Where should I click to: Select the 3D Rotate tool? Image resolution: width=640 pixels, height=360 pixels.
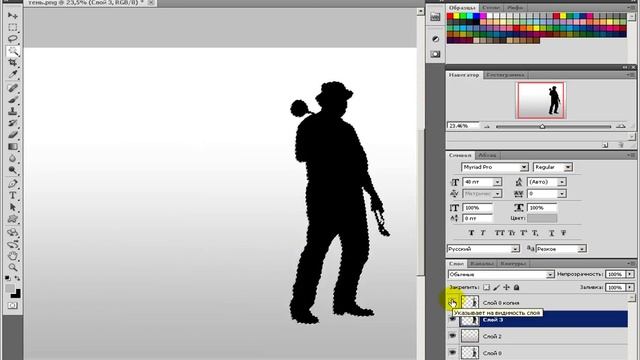coord(13,233)
